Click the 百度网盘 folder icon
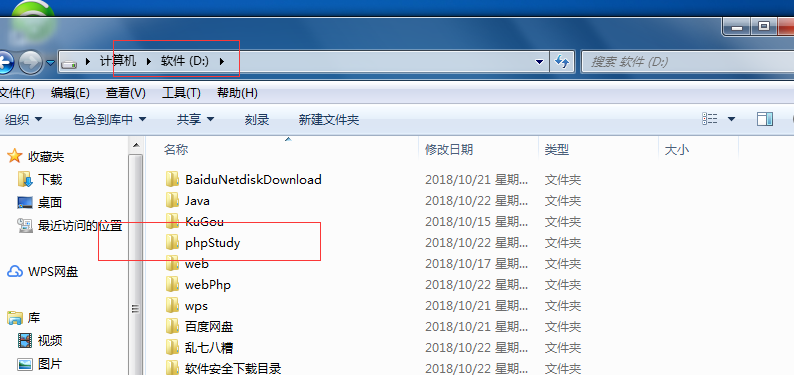 pos(172,327)
